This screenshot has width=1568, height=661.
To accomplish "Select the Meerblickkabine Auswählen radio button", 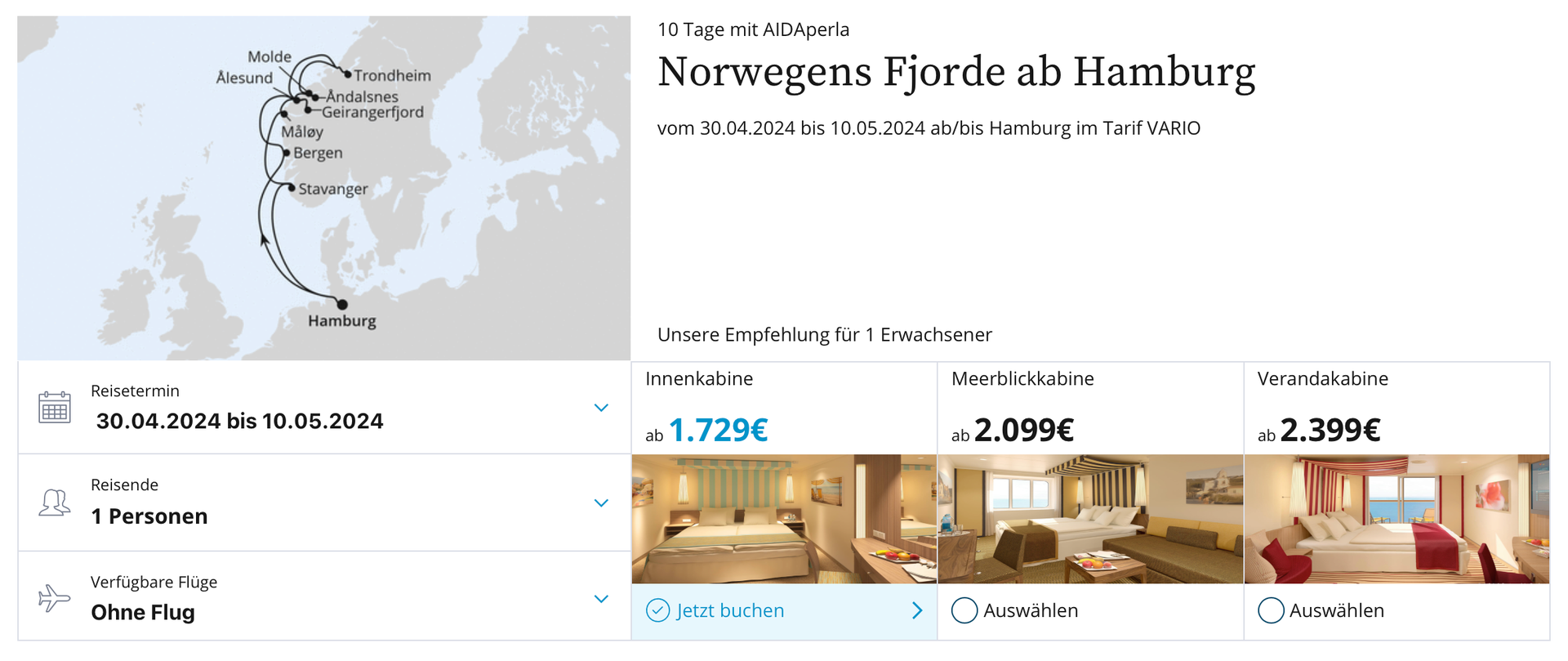I will (x=964, y=610).
